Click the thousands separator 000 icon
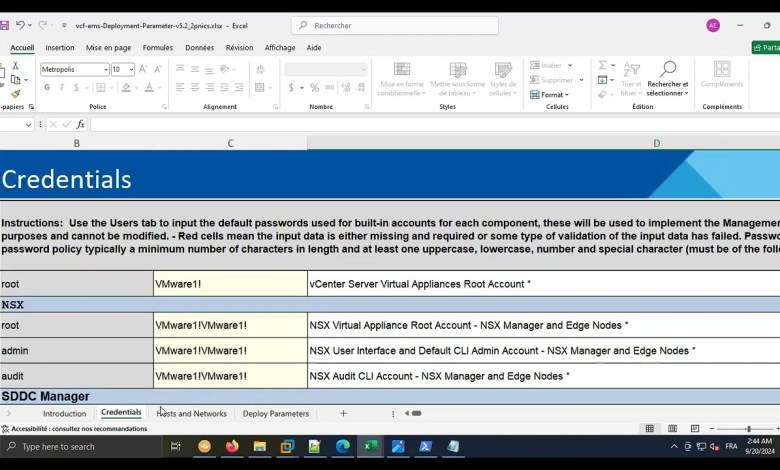The height and width of the screenshot is (470, 780). [x=329, y=88]
